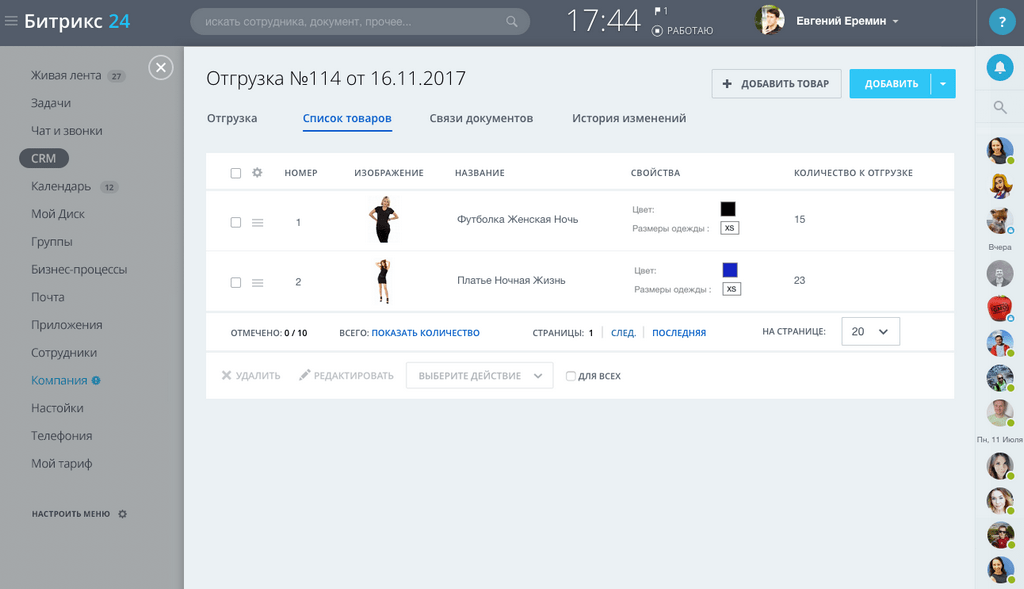Open chat with first contact avatar in right panel

[1000, 151]
